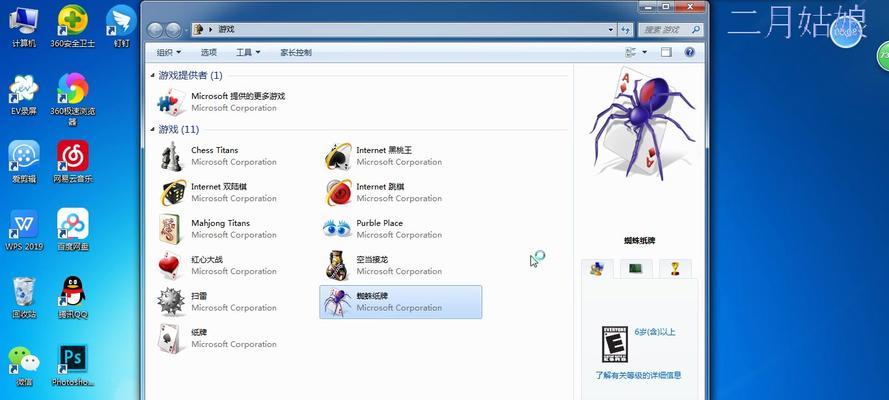Open the 工具 dropdown menu

[248, 53]
